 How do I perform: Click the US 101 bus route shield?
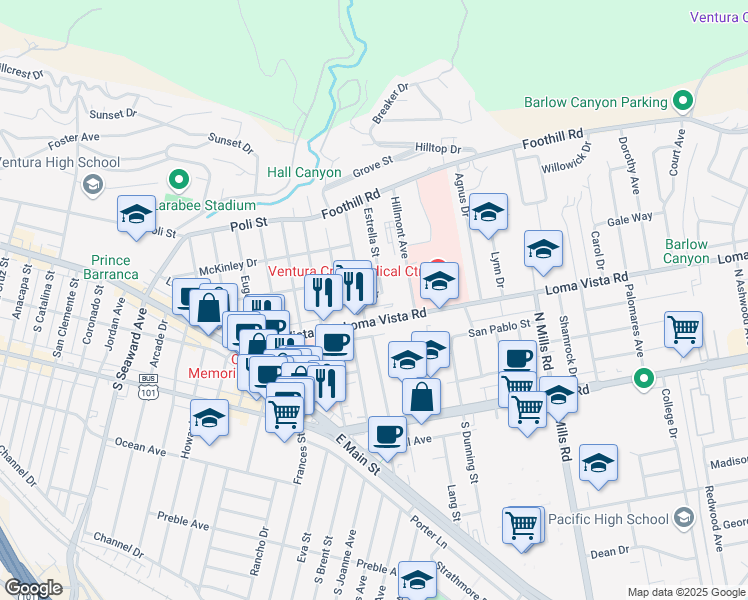click(148, 387)
